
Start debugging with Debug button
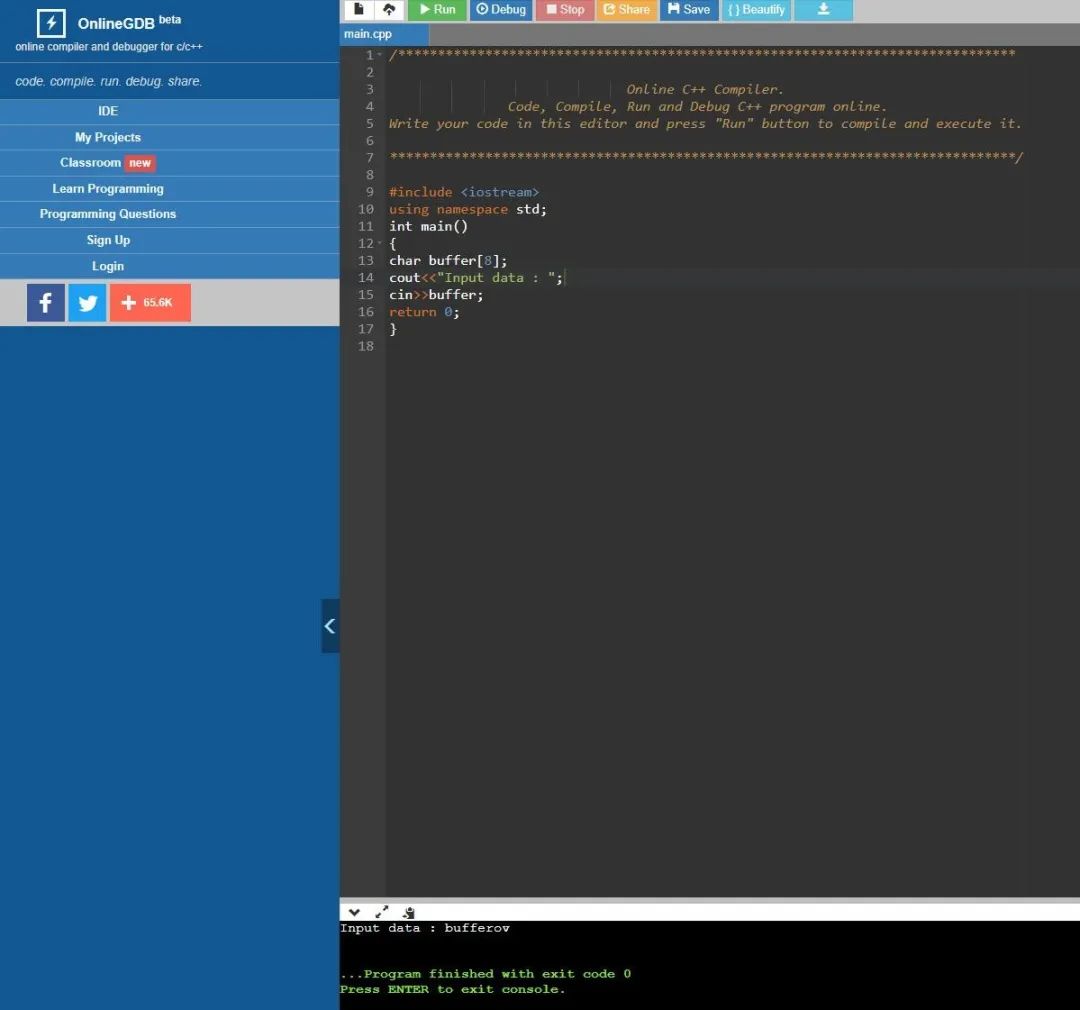[501, 10]
